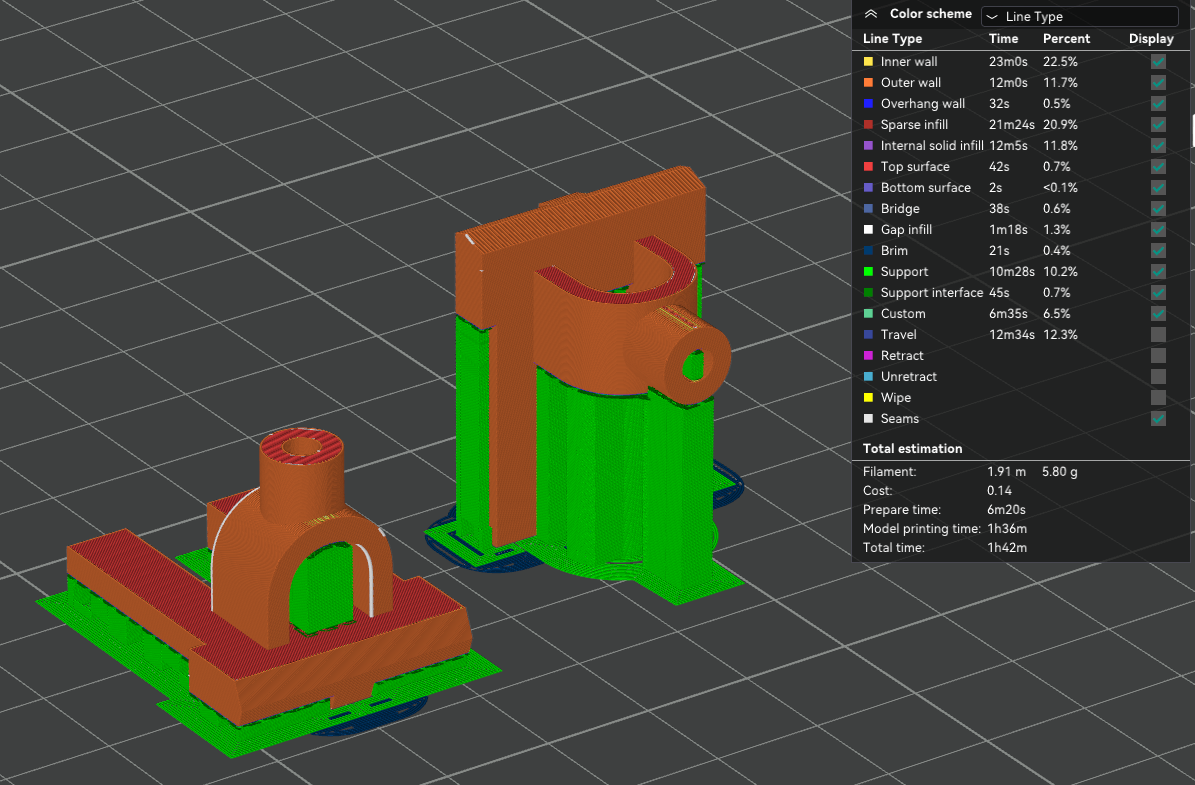Select the Sparse infill legend label

tap(914, 124)
